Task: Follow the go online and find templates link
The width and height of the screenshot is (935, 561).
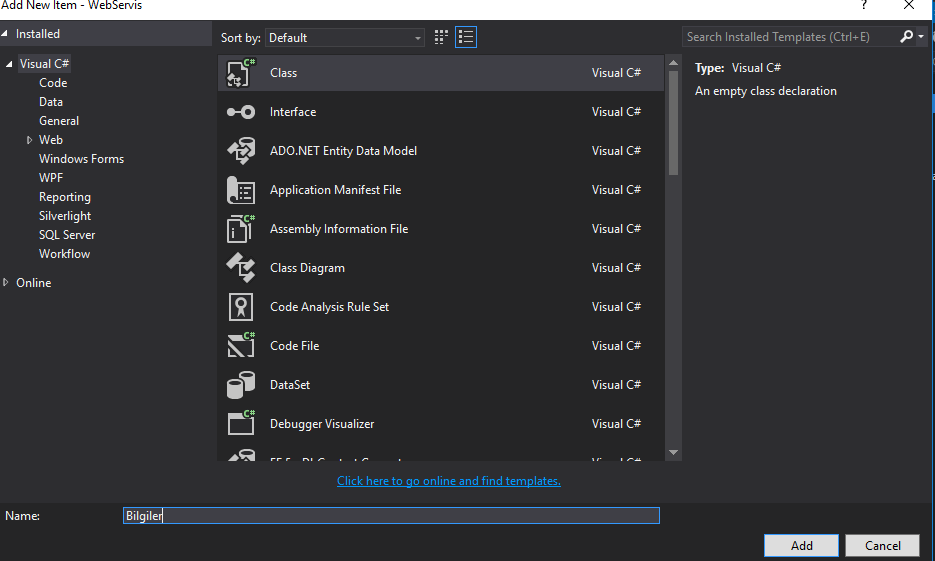Action: tap(448, 481)
